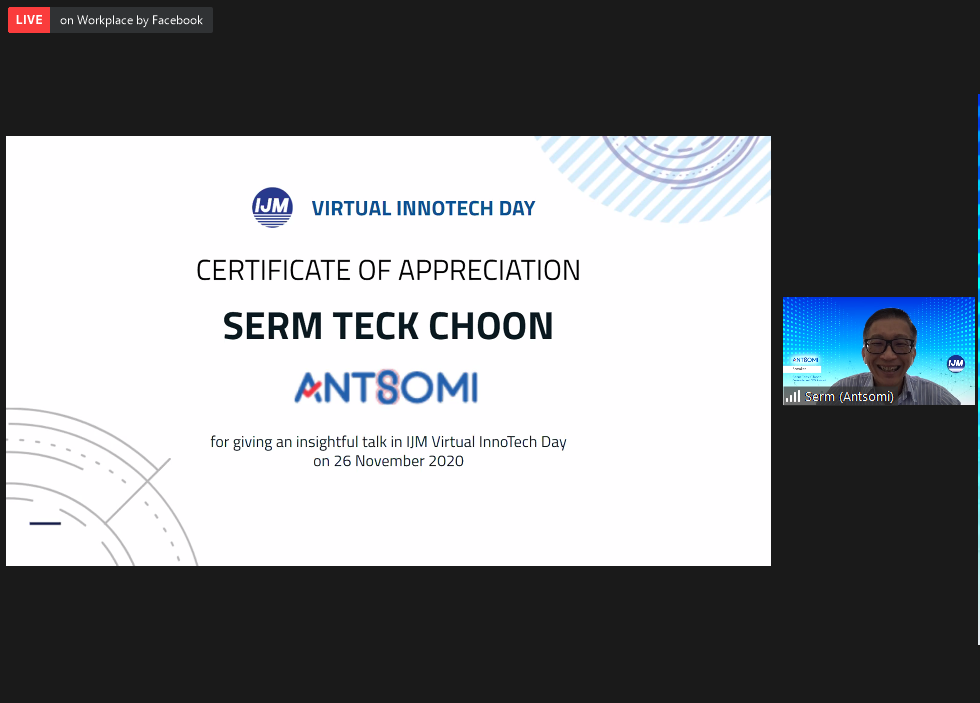
Task: Click the "on Workplace by Facebook" label
Action: [x=131, y=20]
